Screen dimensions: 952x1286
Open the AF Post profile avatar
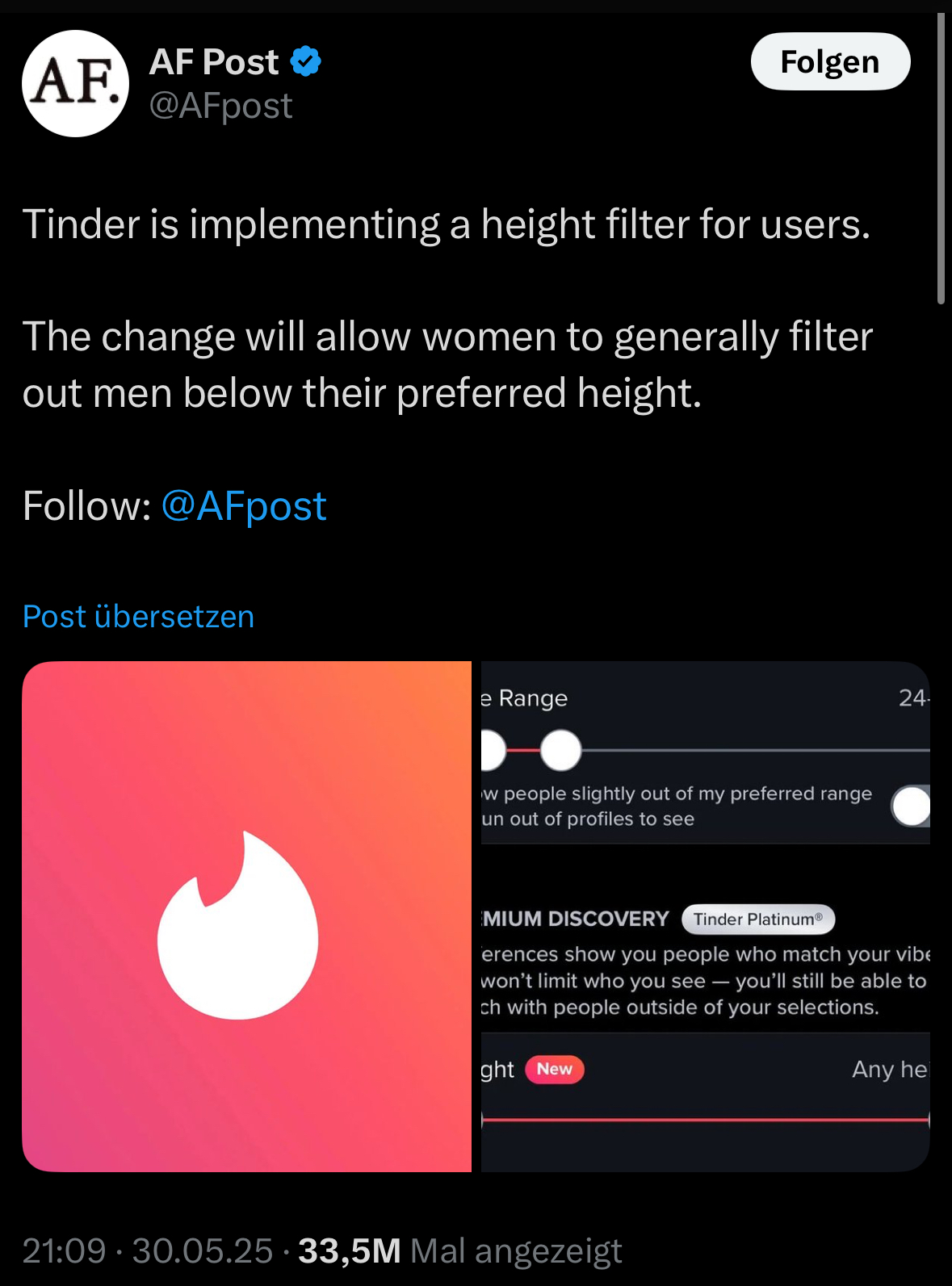pos(75,83)
